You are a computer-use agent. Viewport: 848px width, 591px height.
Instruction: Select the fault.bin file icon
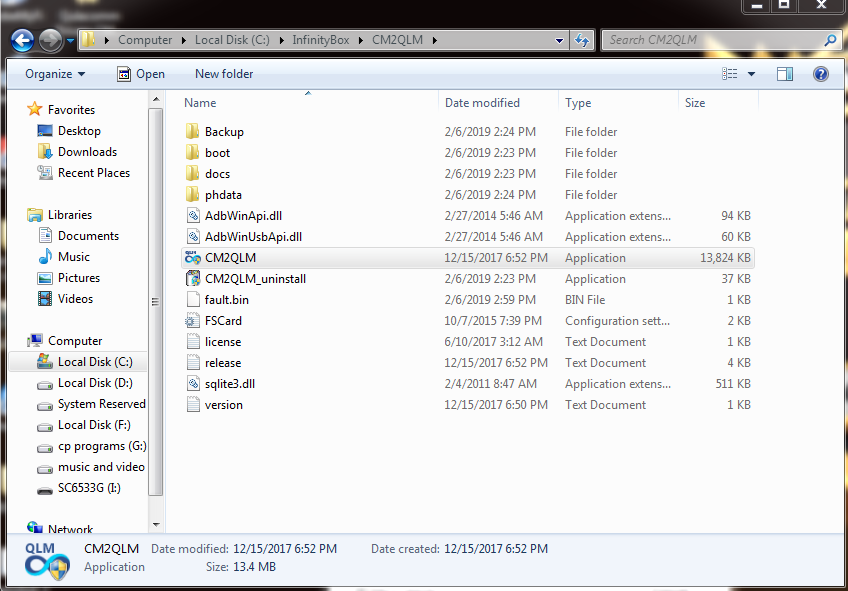(x=193, y=300)
